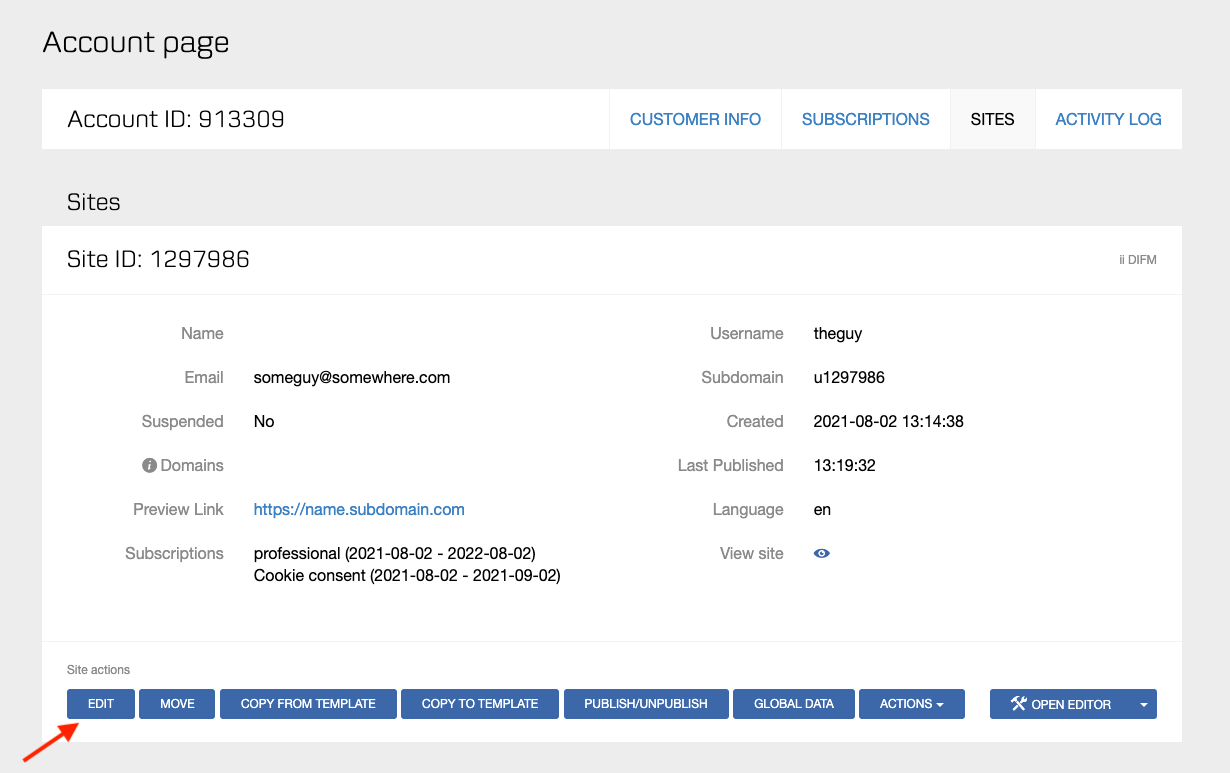Open the Subscriptions tab
Viewport: 1230px width, 773px height.
pos(866,119)
